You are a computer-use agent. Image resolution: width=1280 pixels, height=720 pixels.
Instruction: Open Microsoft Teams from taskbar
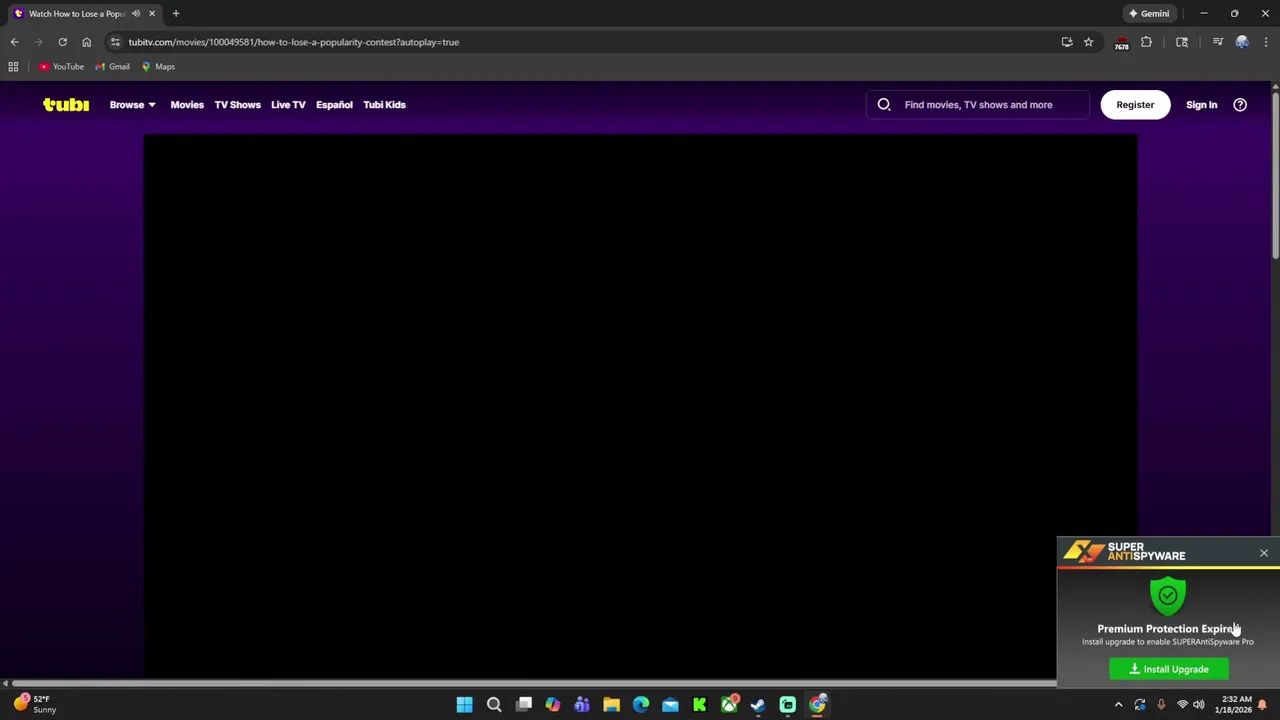(x=582, y=705)
